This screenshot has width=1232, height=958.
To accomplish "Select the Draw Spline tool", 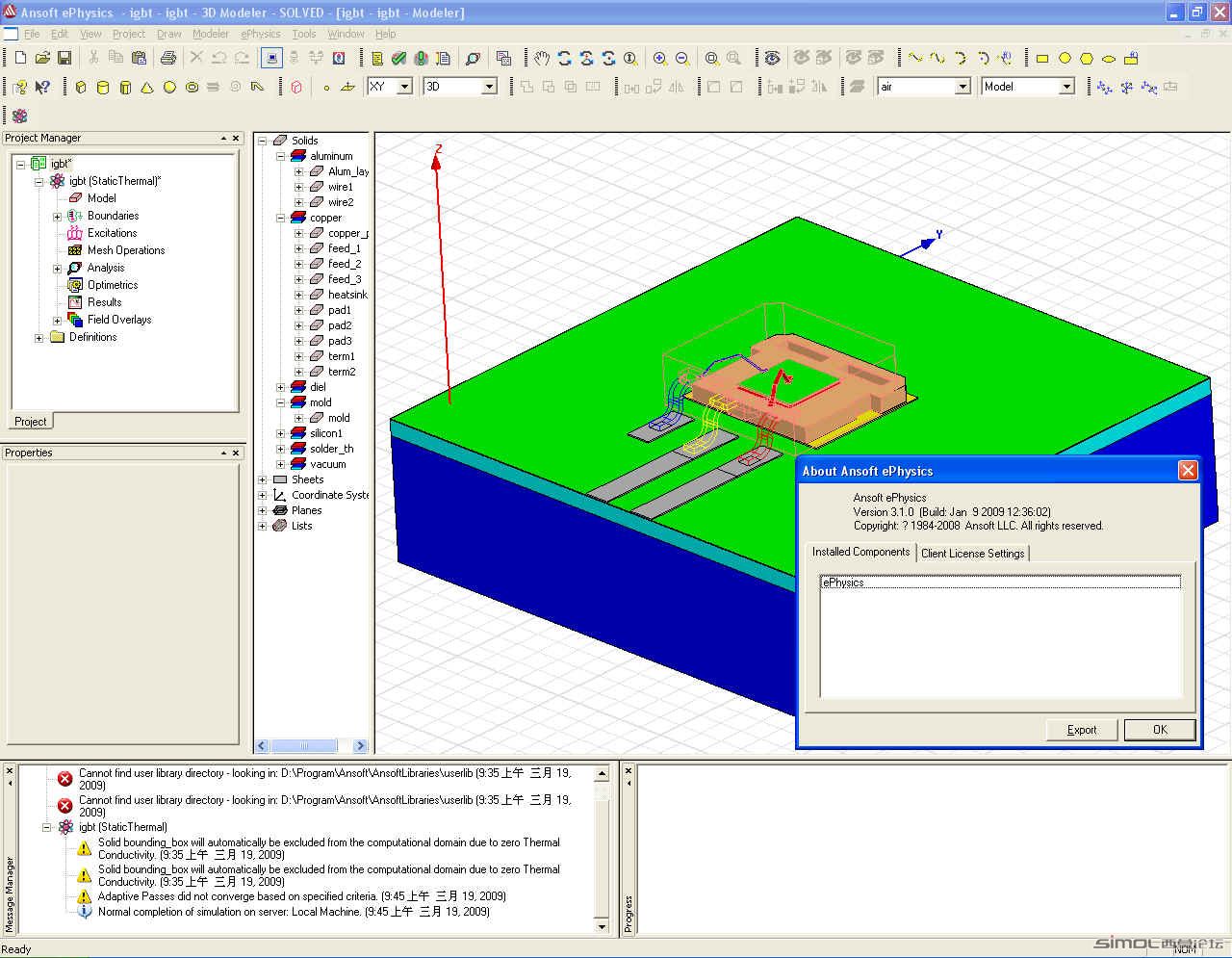I will pos(937,59).
